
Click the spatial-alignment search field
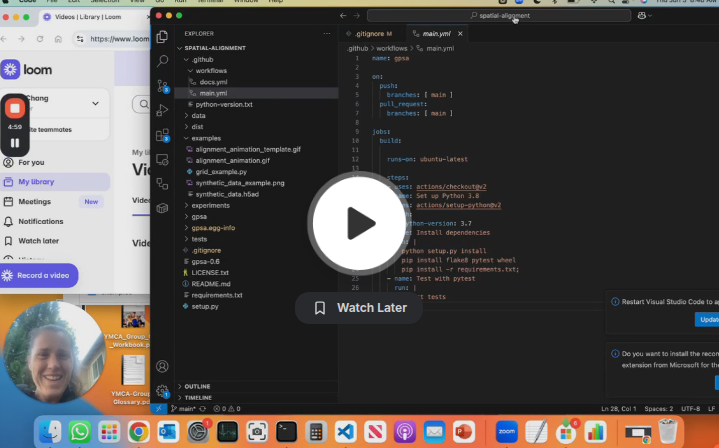499,16
